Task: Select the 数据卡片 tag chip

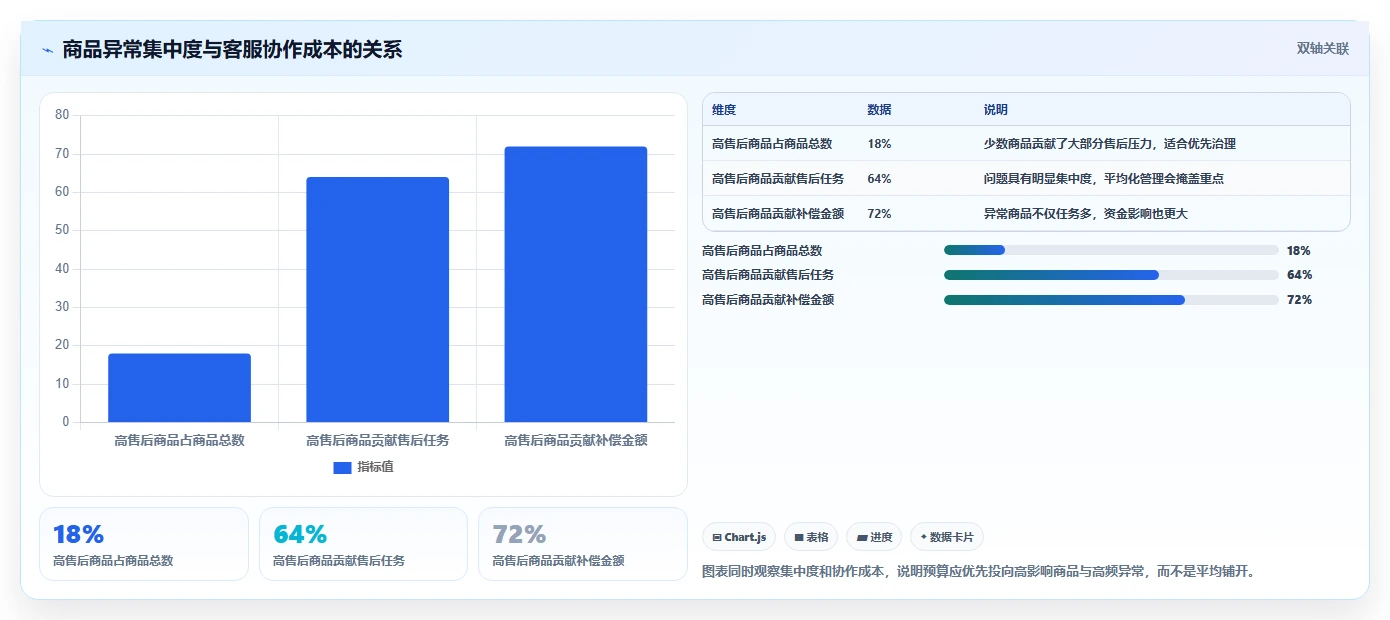Action: [x=947, y=537]
